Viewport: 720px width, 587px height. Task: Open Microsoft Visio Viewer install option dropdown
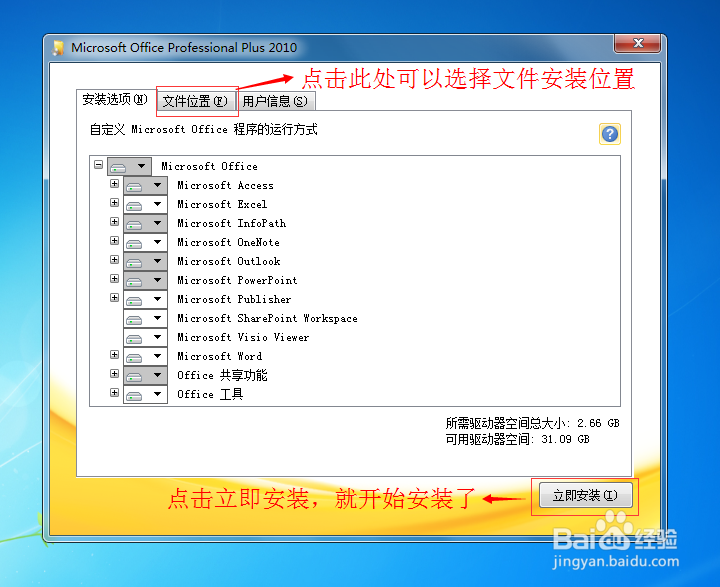pyautogui.click(x=145, y=338)
